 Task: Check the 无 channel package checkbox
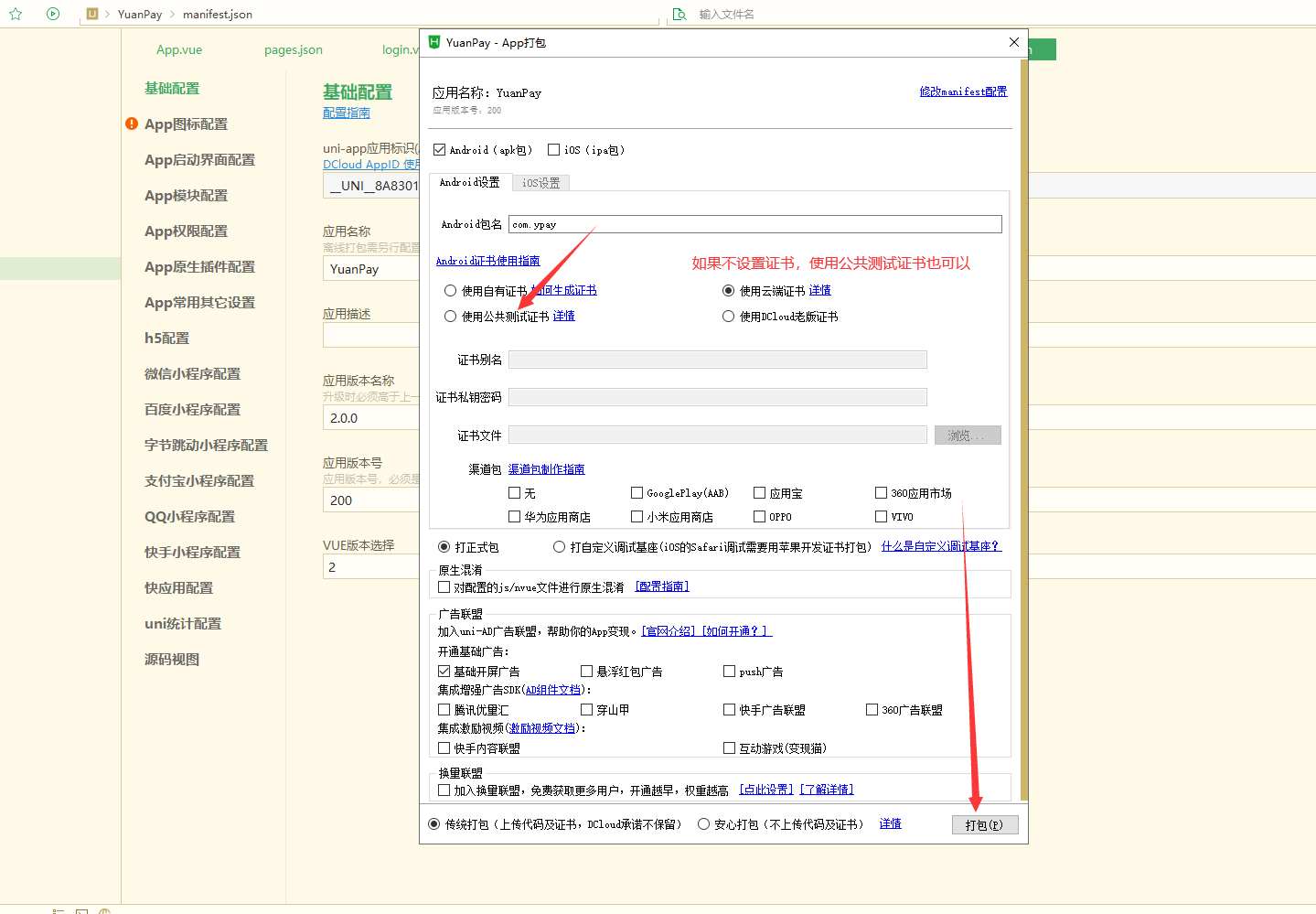click(x=514, y=493)
